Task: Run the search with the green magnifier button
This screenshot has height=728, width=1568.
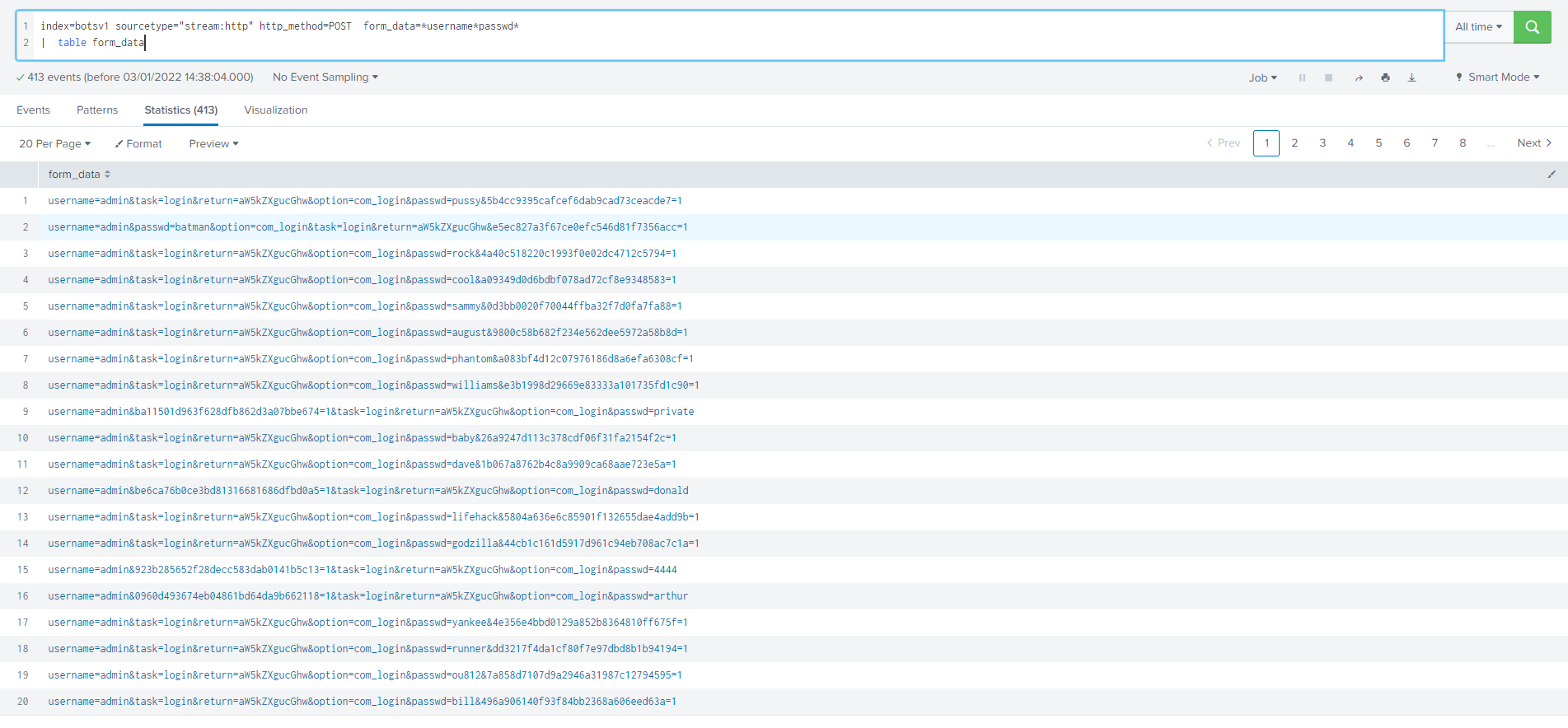Action: (x=1532, y=27)
